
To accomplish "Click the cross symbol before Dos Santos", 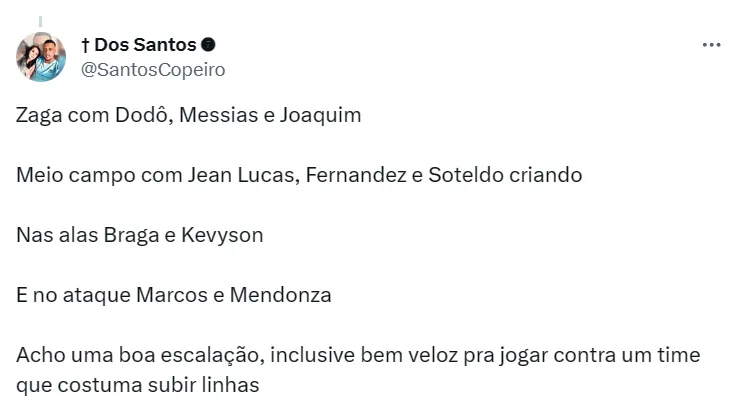I will pos(85,45).
